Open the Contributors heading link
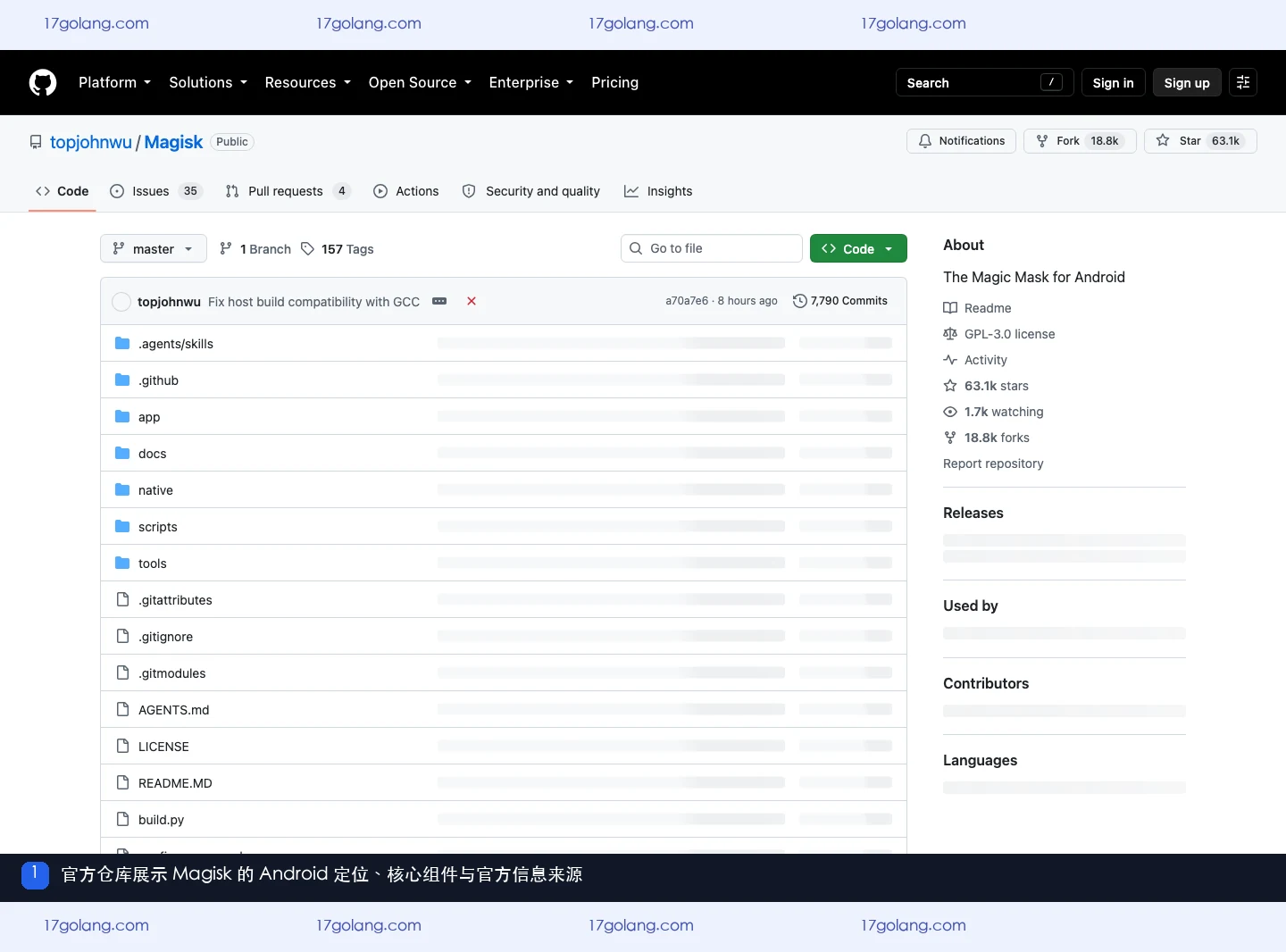The image size is (1286, 952). (x=986, y=683)
